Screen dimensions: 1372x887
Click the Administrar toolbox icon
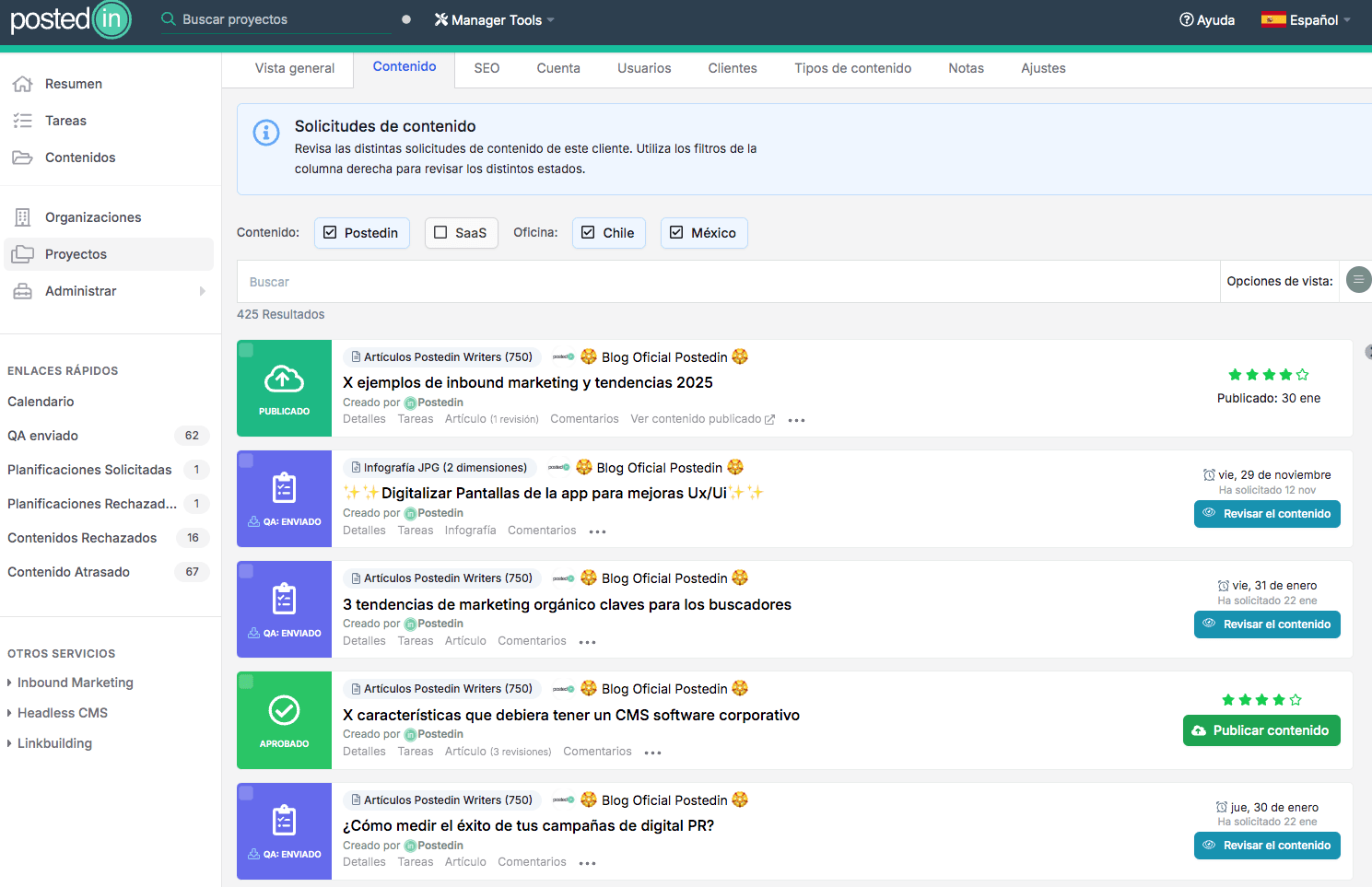[23, 291]
